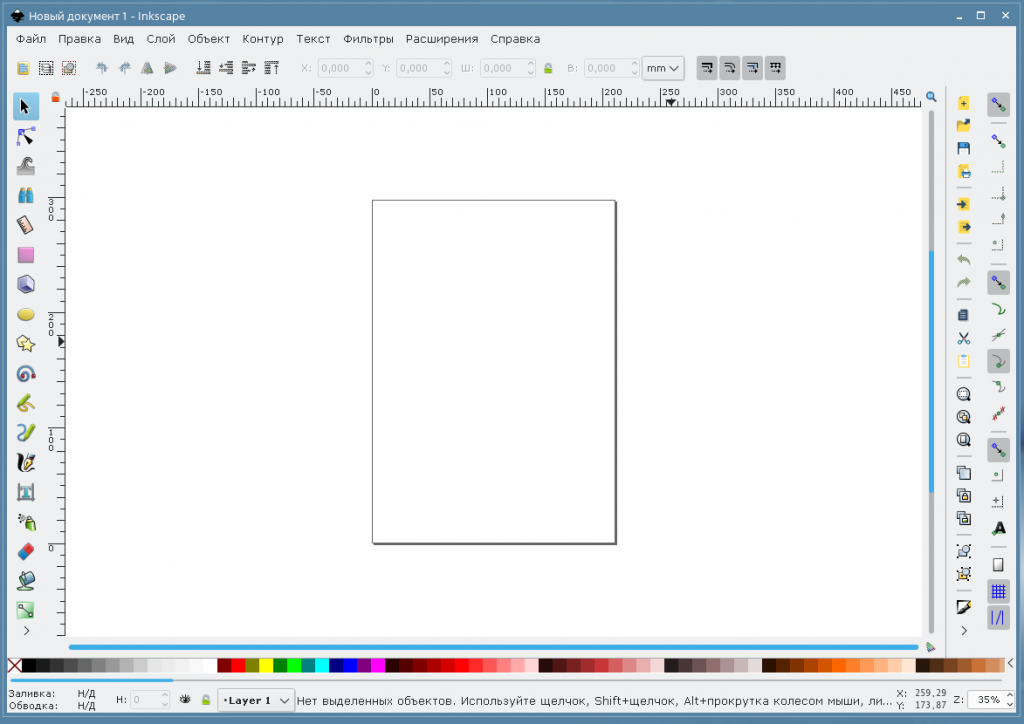Expand more tools chevron in toolbox
Image resolution: width=1024 pixels, height=724 pixels.
[x=26, y=631]
